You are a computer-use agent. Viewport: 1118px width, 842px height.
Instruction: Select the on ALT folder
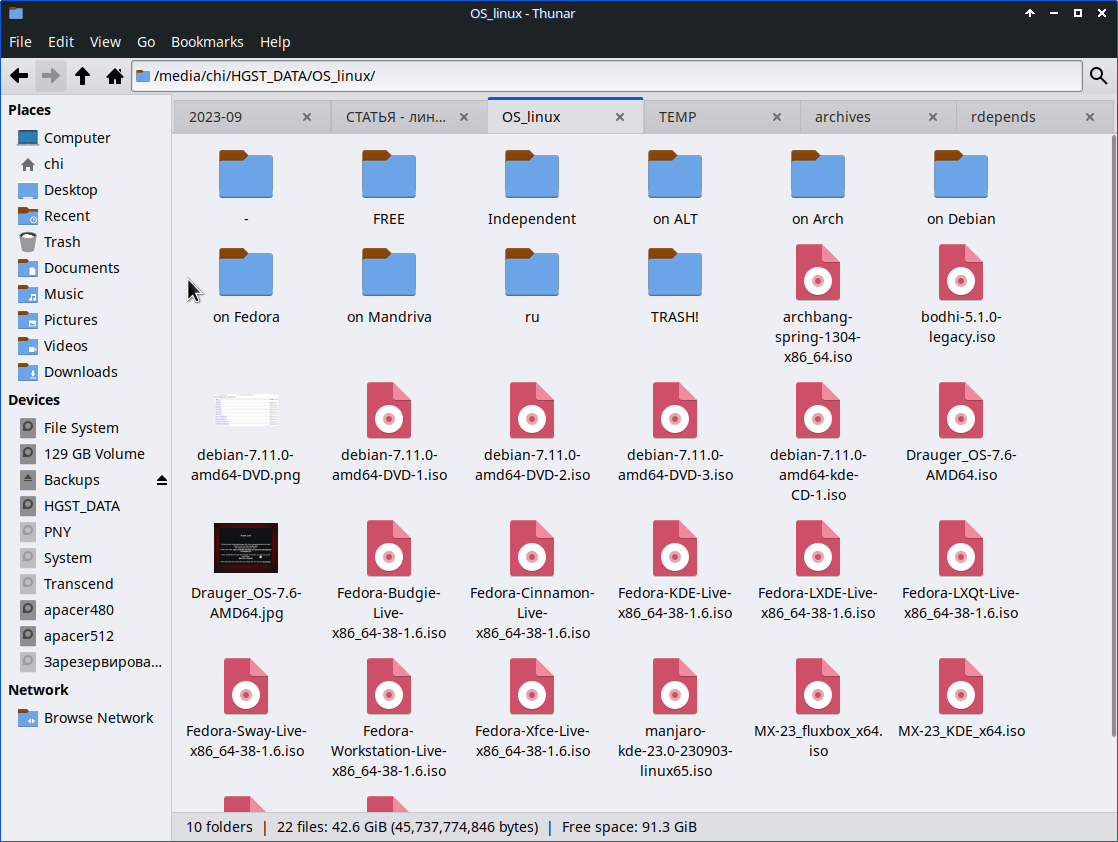point(675,188)
